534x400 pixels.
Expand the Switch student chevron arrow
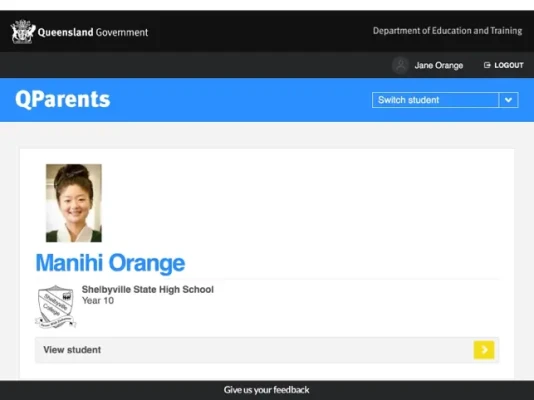tap(508, 100)
